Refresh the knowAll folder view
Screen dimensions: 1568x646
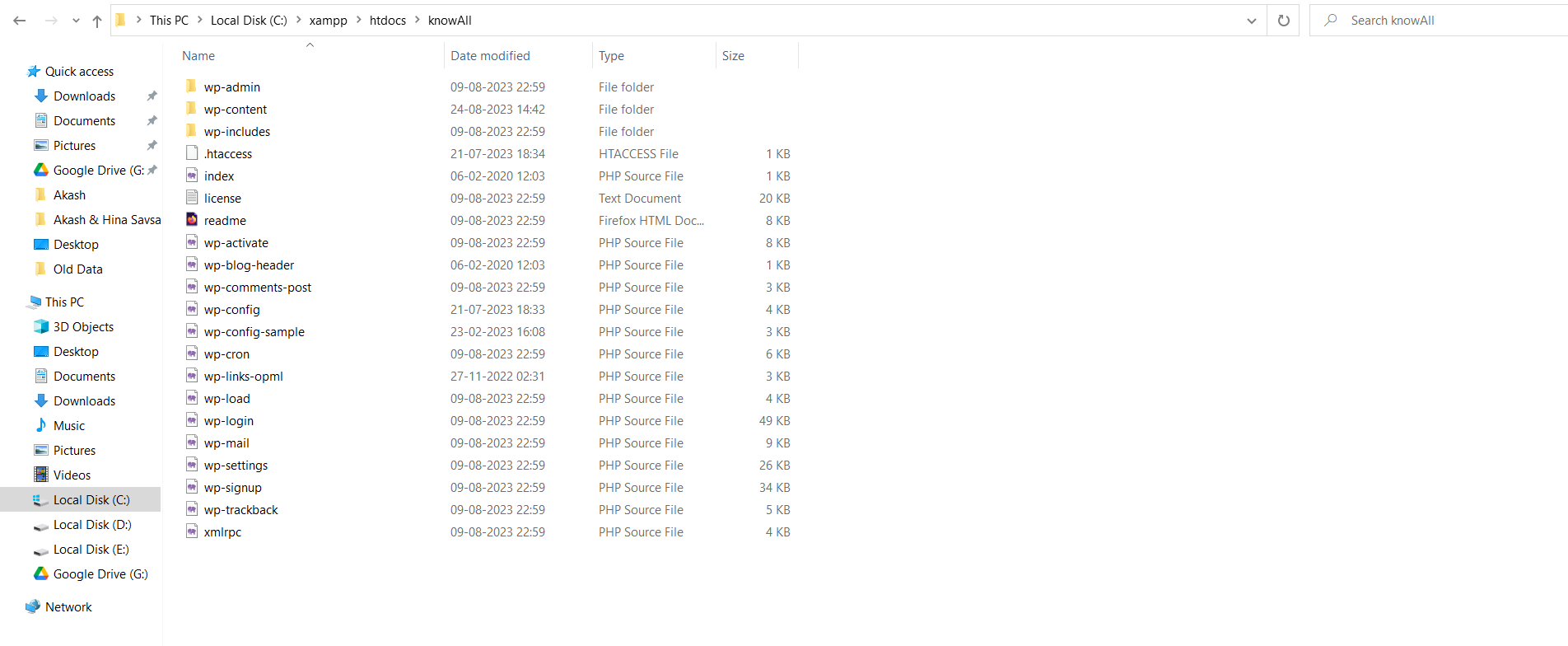coord(1283,21)
